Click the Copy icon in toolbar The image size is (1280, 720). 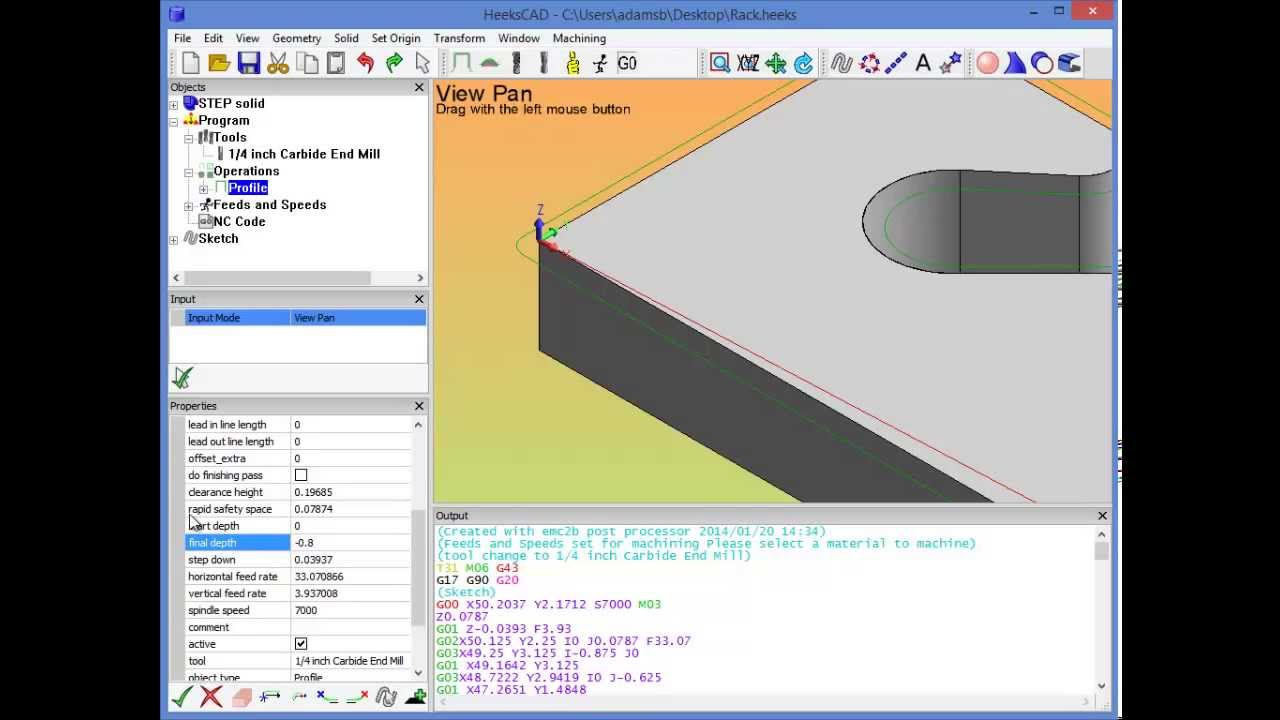click(307, 64)
